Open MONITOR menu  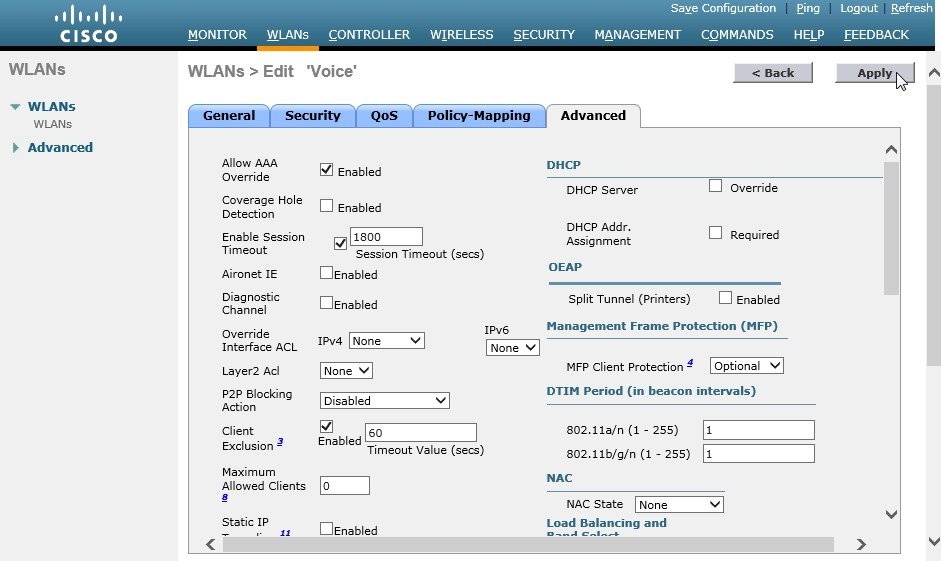[x=217, y=35]
